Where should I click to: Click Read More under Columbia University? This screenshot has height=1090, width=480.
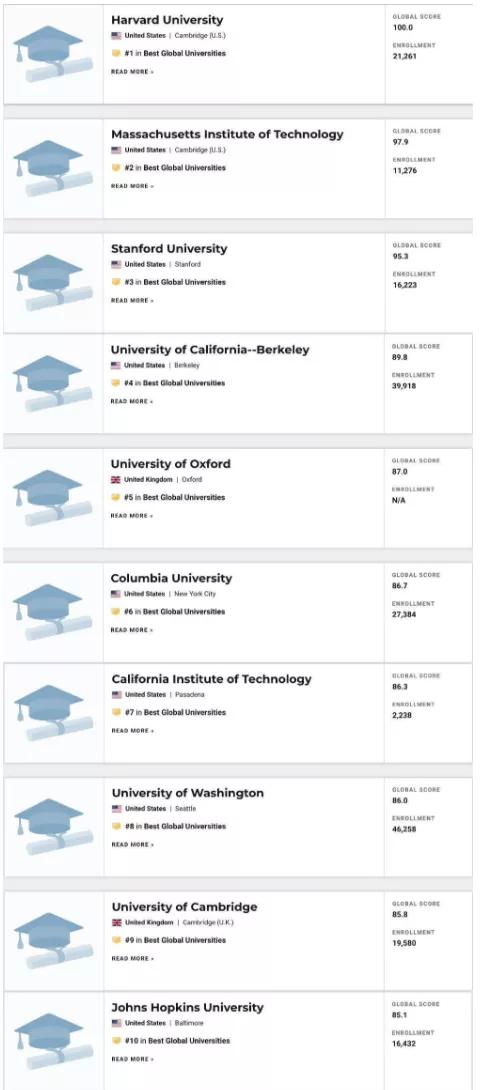(x=132, y=630)
